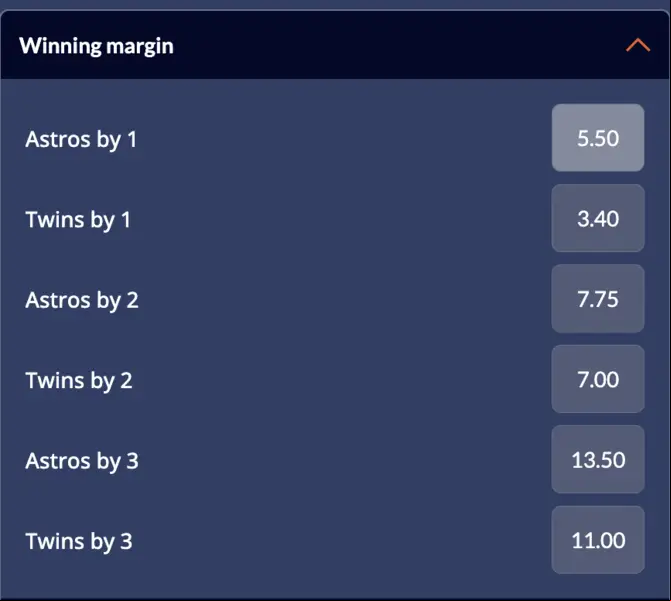Click the Twins by 1 label
This screenshot has width=671, height=601.
pyautogui.click(x=78, y=220)
